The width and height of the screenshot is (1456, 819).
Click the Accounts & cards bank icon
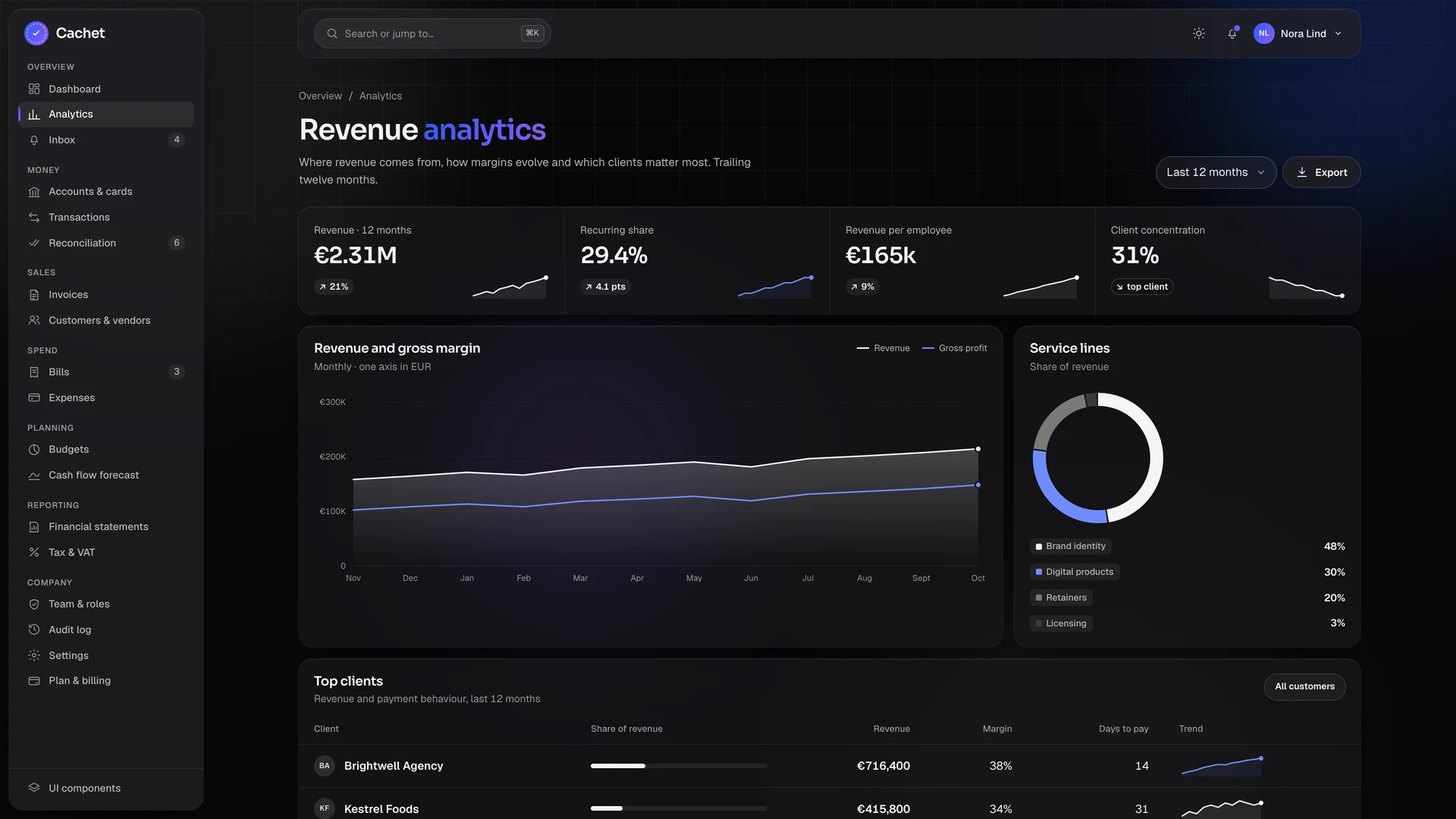(34, 192)
